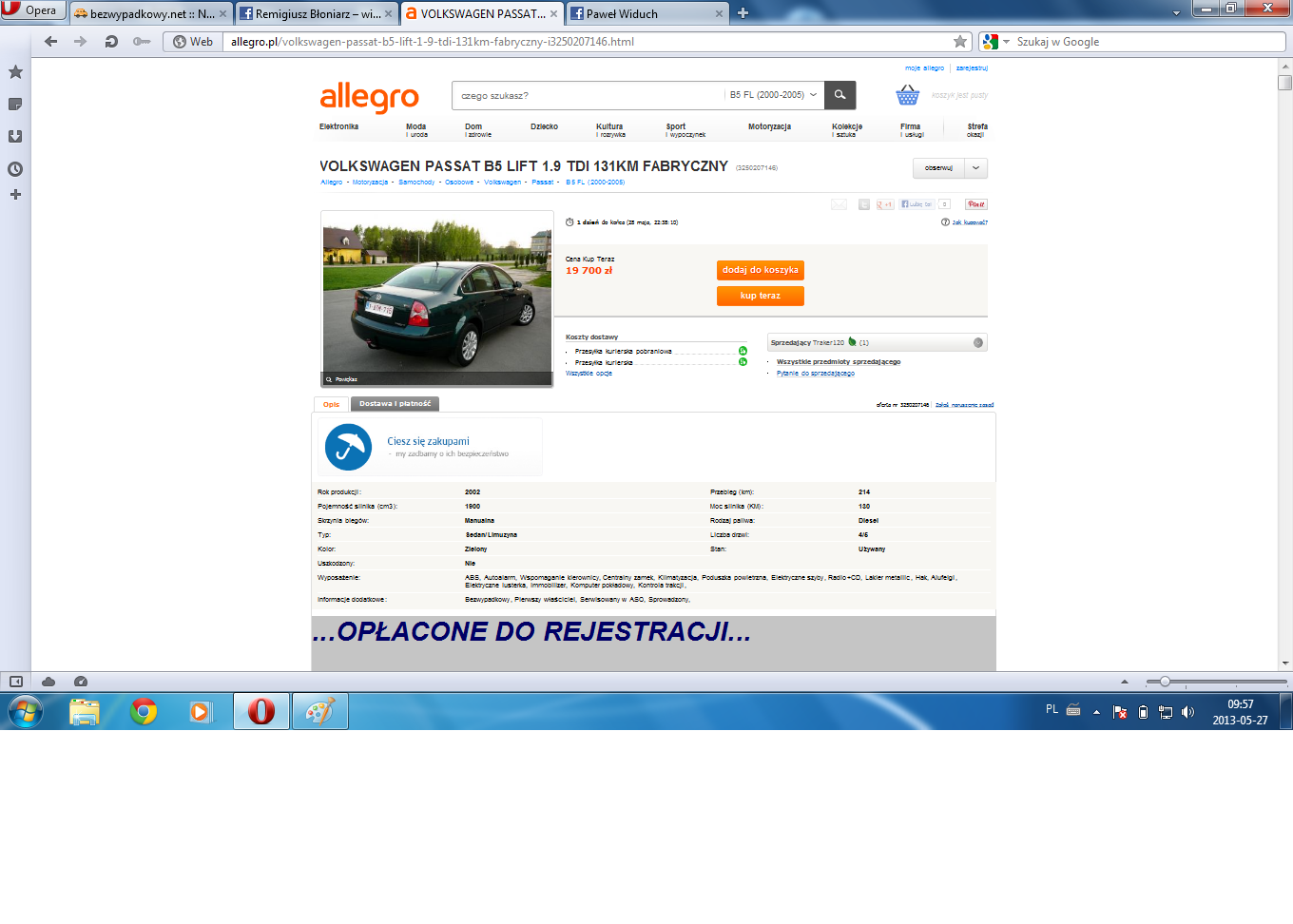1293x924 pixels.
Task: Click 'dodaj do koszyka' button
Action: (761, 270)
